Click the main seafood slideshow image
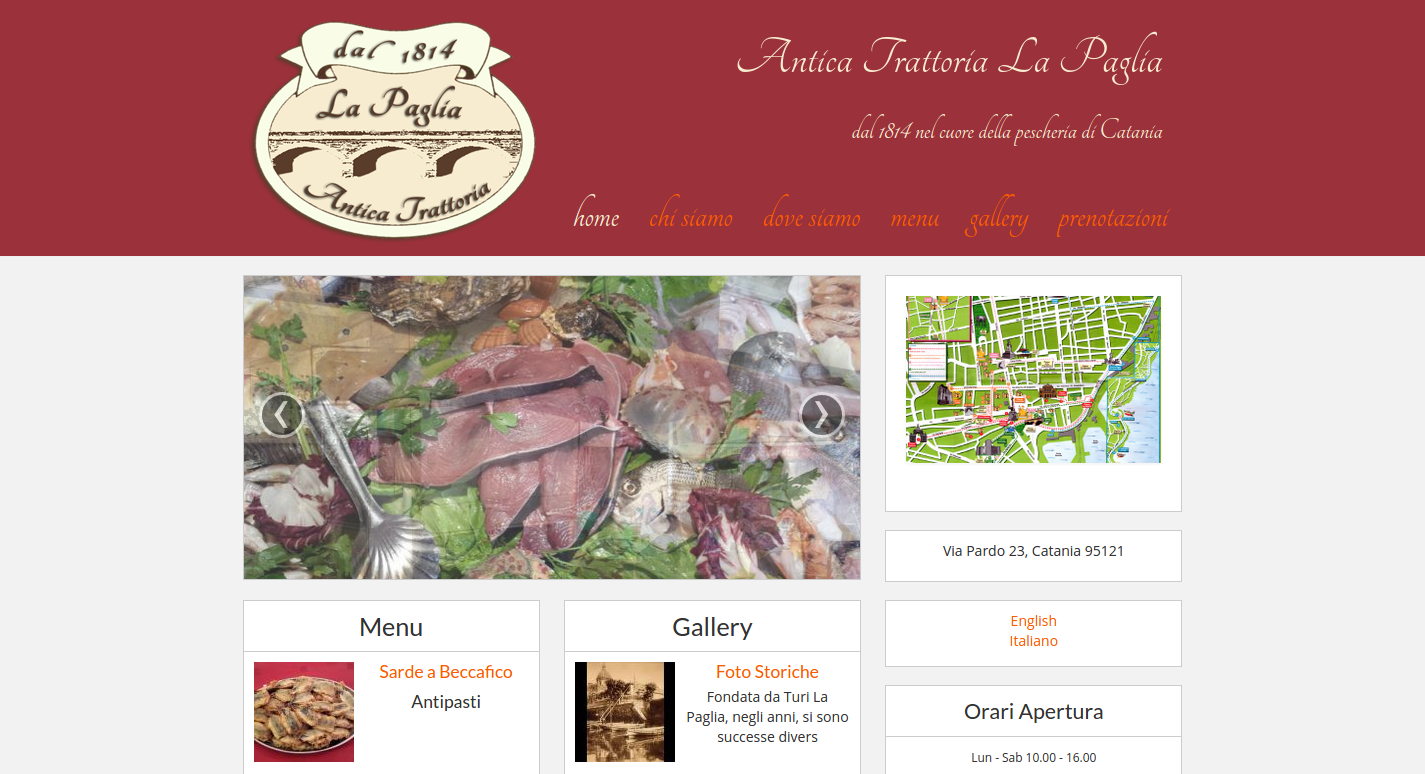Viewport: 1425px width, 774px height. [x=552, y=428]
